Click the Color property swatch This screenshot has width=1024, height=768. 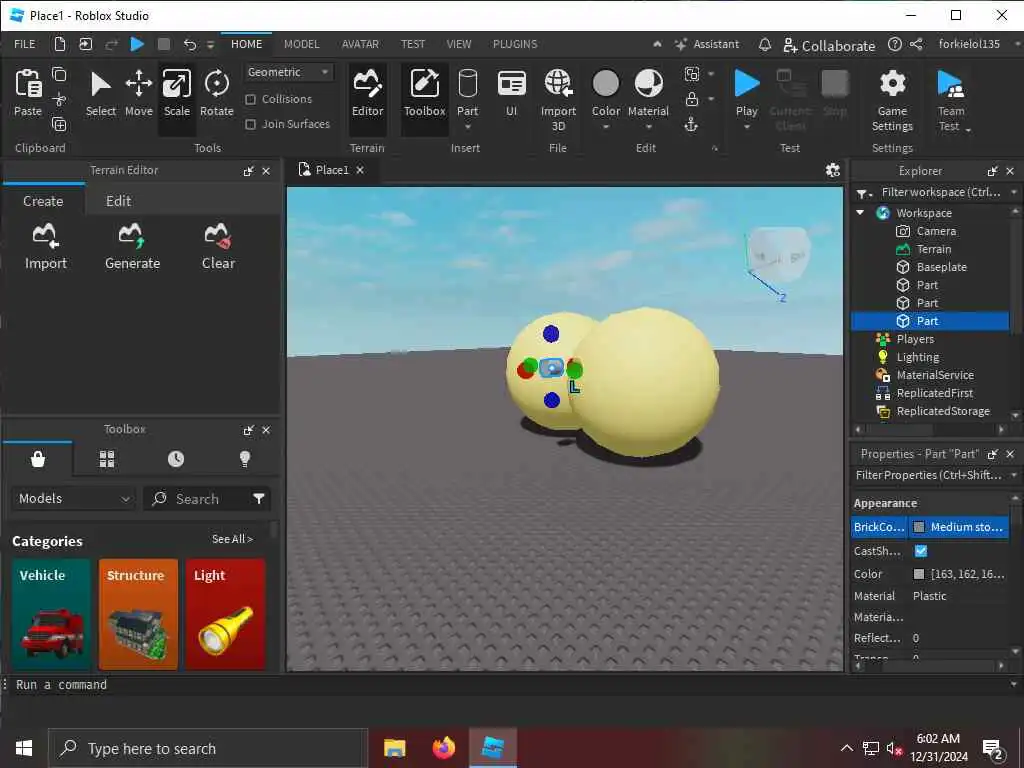(x=919, y=574)
